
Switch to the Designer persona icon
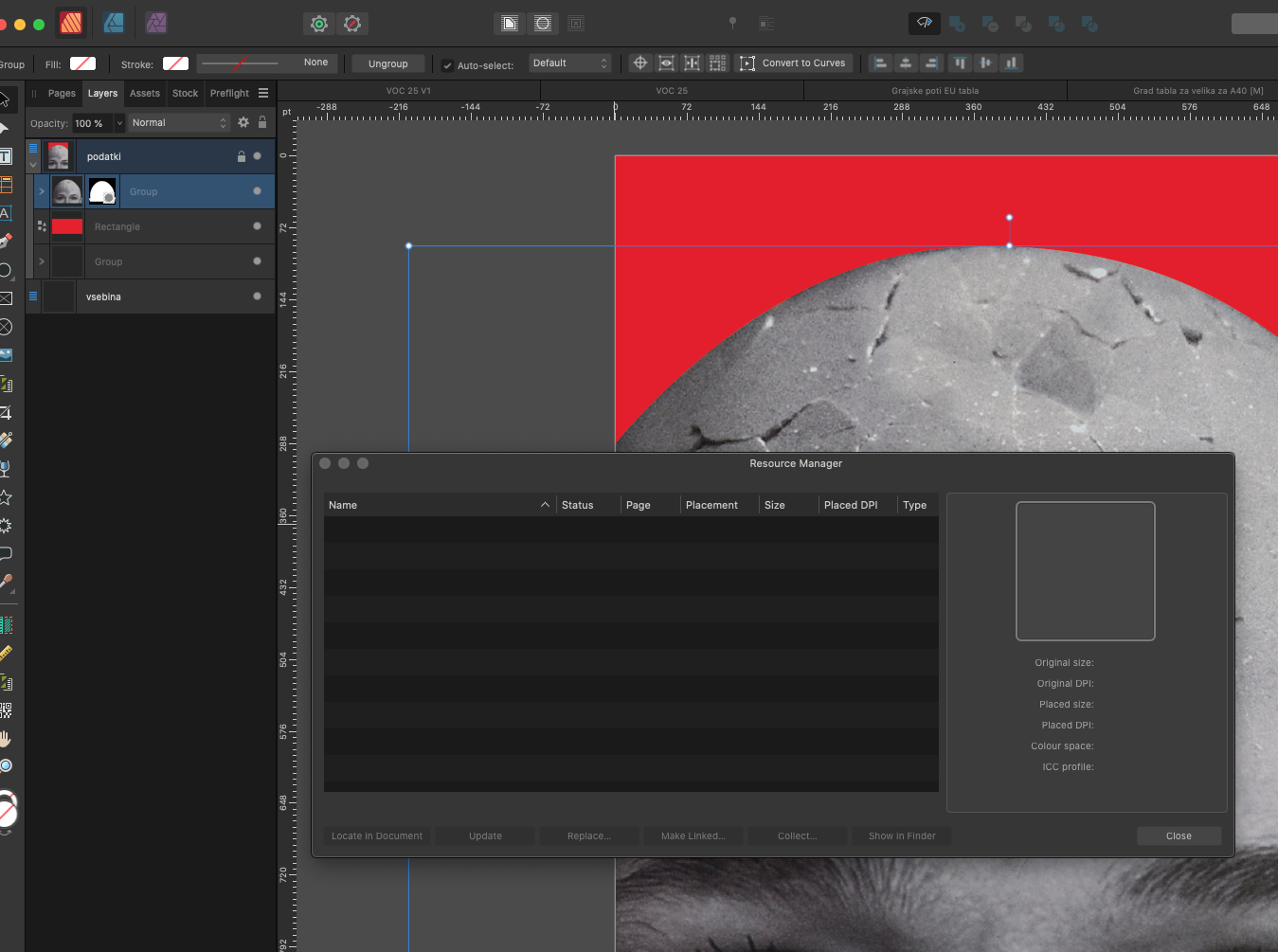click(x=114, y=23)
